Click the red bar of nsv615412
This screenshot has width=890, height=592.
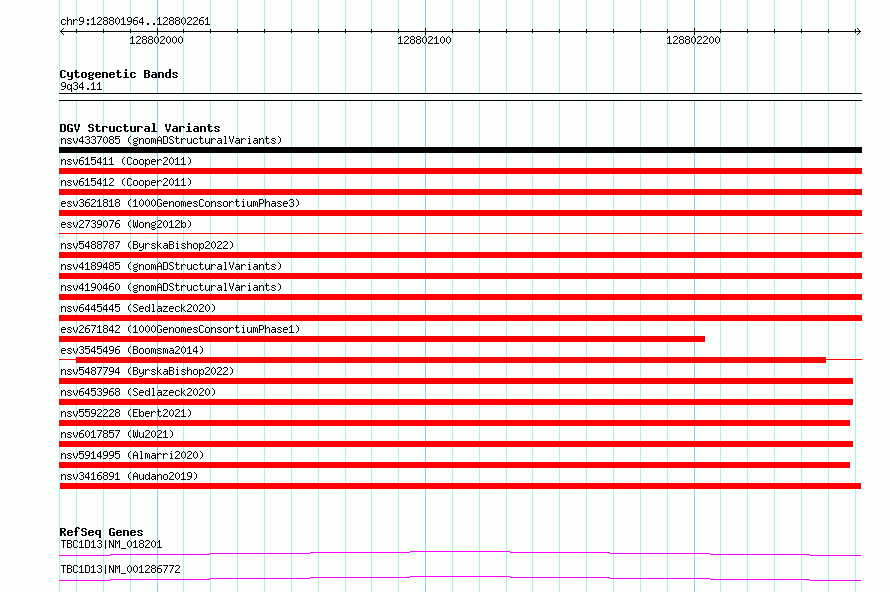[460, 192]
